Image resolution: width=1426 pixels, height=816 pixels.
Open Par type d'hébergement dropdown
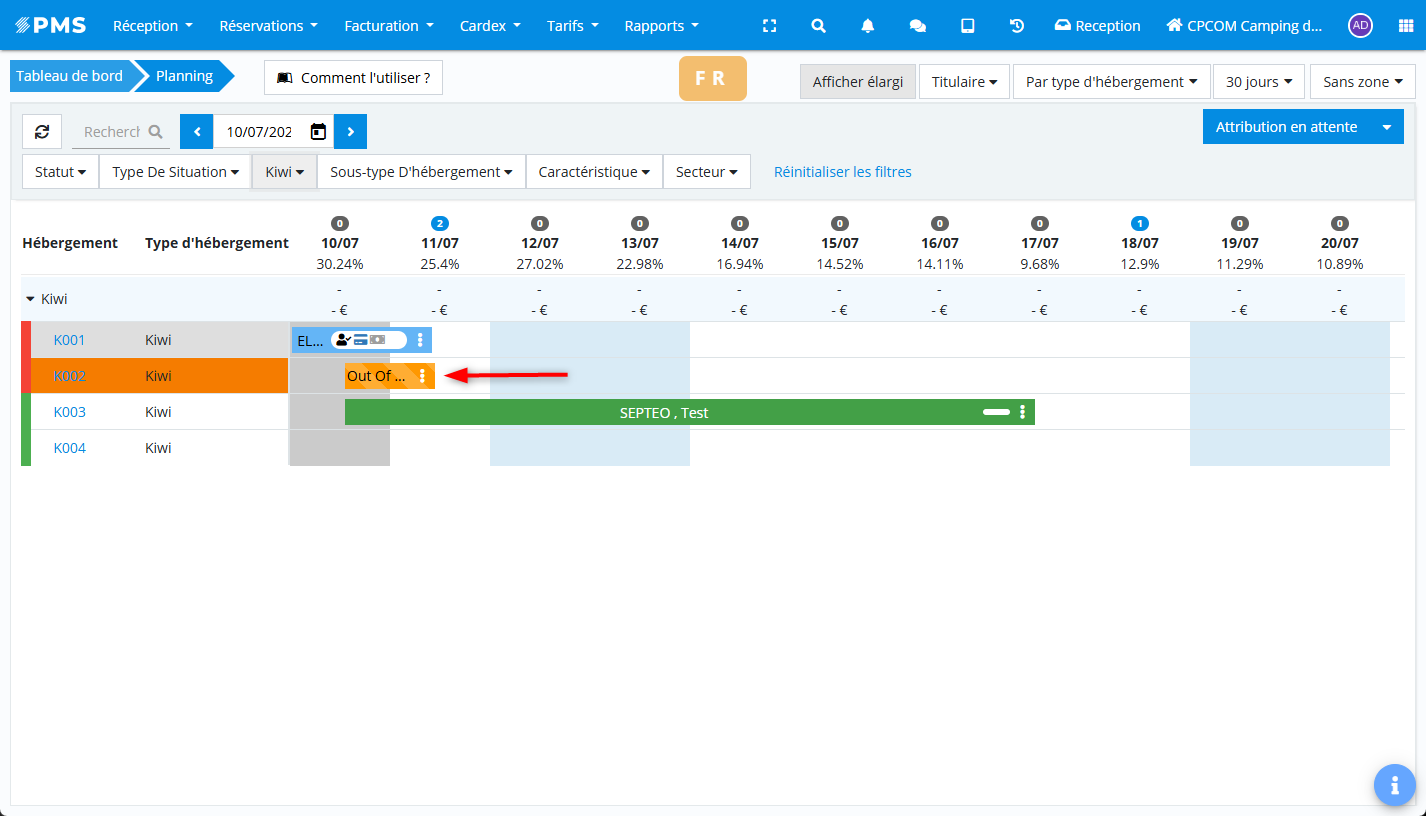coord(1111,82)
